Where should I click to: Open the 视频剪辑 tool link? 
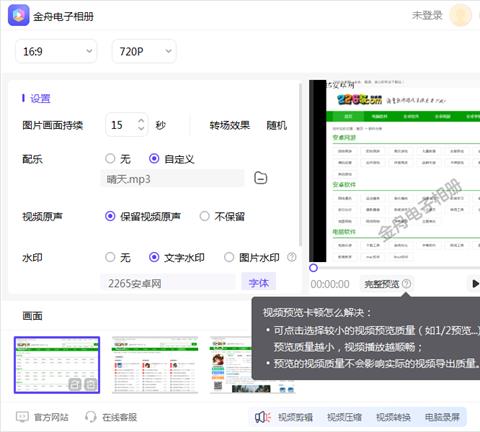pyautogui.click(x=295, y=417)
